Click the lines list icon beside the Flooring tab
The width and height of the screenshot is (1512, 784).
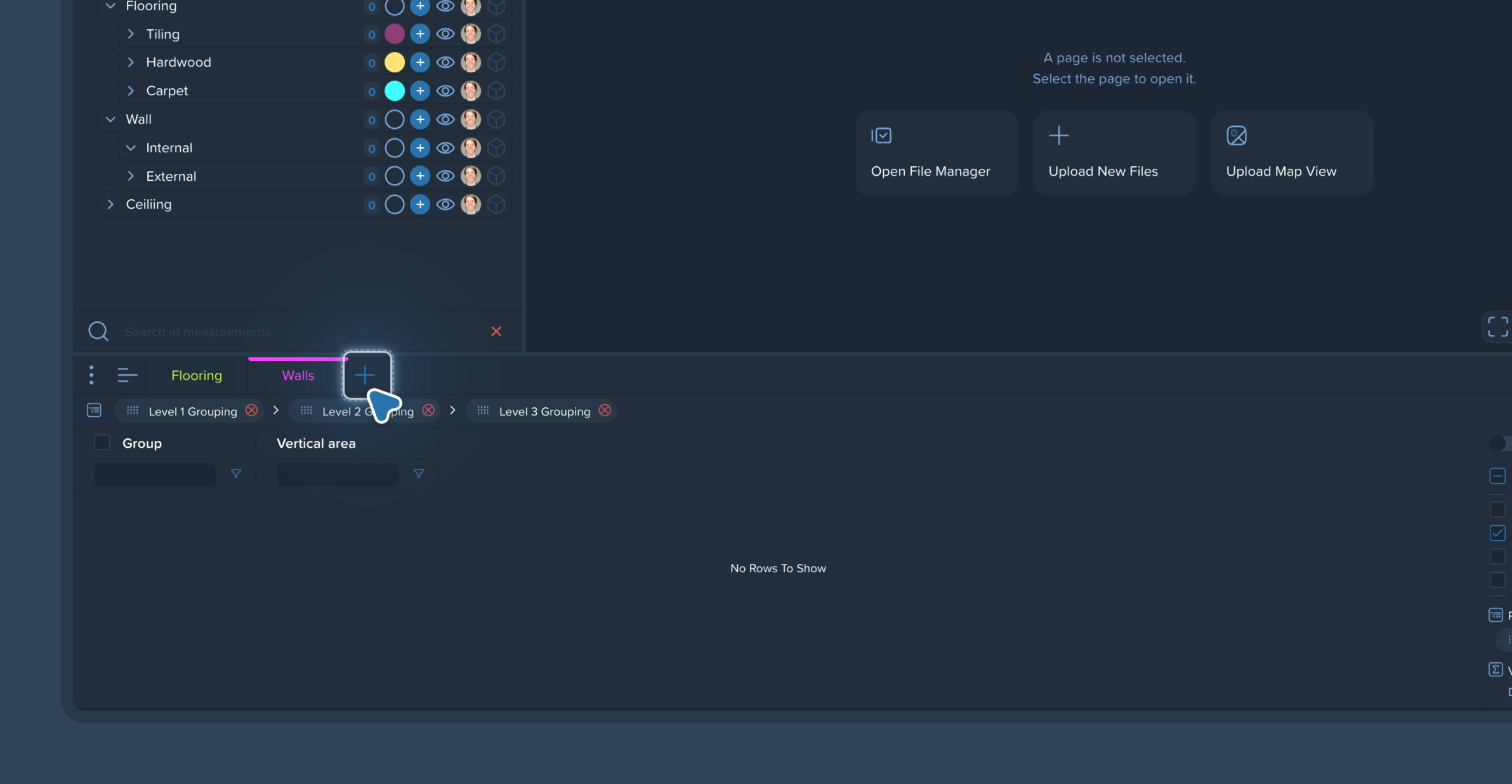pos(127,375)
